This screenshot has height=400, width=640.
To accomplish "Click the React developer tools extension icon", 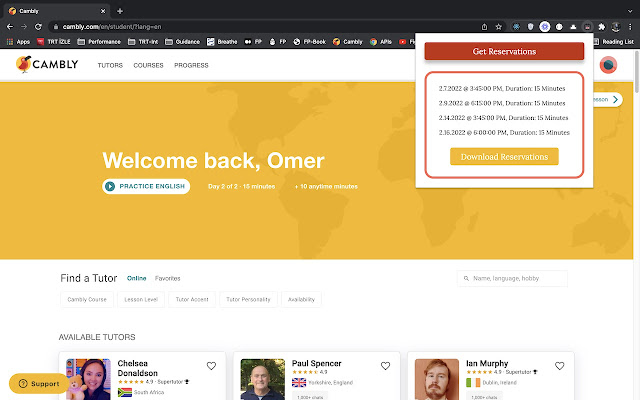I will pos(516,27).
